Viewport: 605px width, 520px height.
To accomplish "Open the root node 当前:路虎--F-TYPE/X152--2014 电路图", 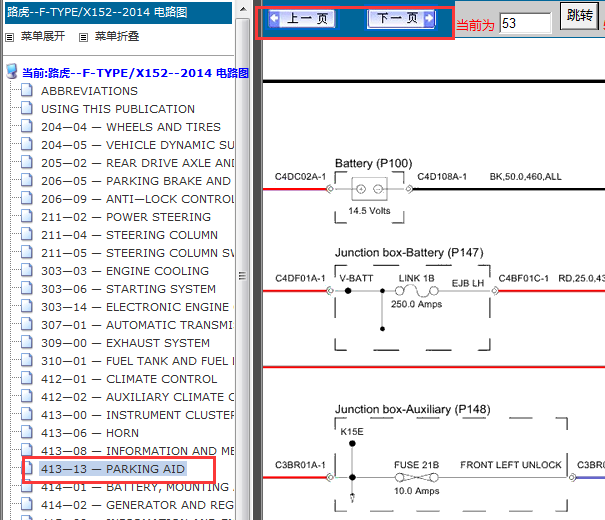I will pos(135,73).
